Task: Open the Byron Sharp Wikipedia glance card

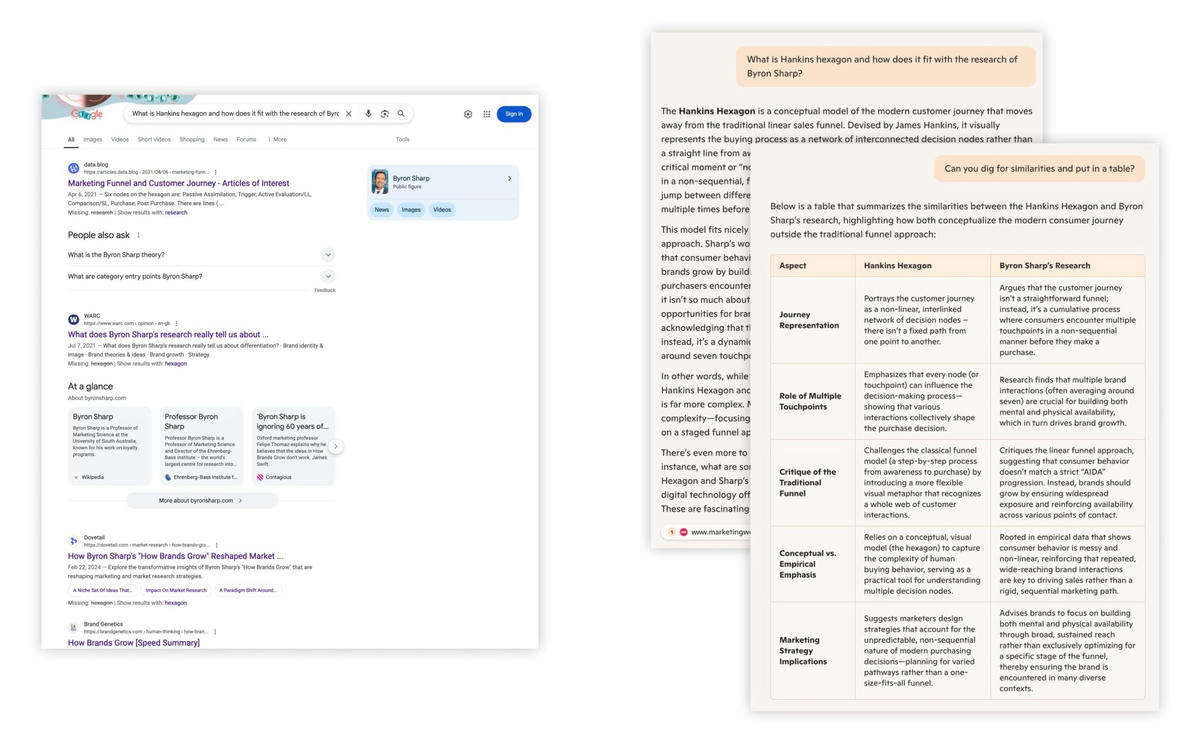Action: coord(110,446)
